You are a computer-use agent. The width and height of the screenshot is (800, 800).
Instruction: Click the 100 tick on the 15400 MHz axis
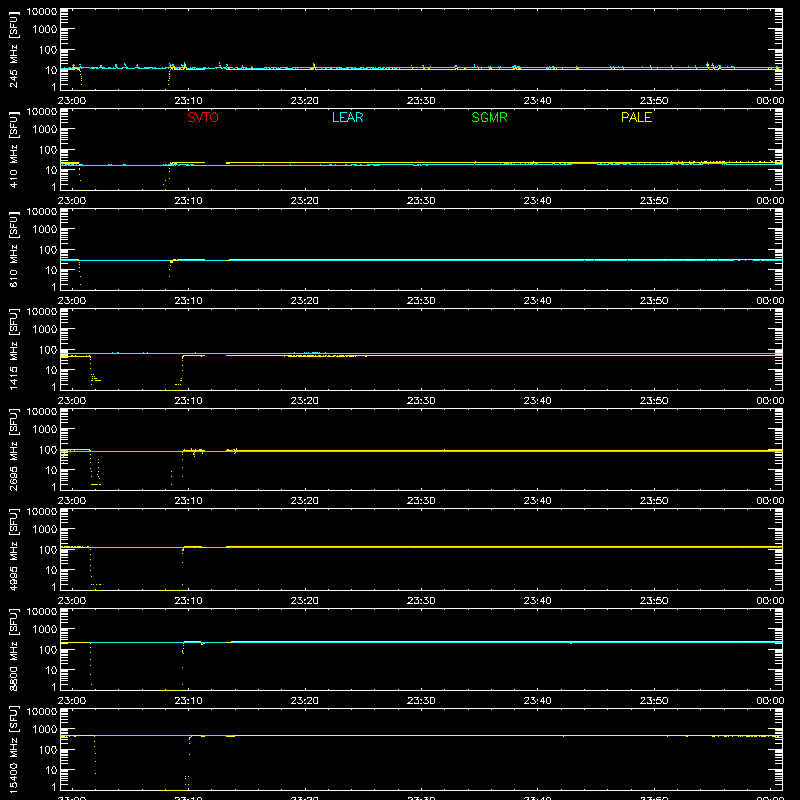48,750
